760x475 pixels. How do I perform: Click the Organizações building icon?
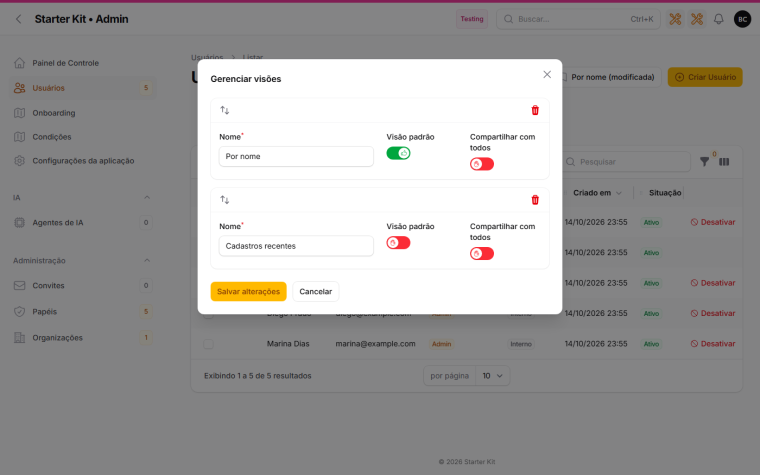19,338
